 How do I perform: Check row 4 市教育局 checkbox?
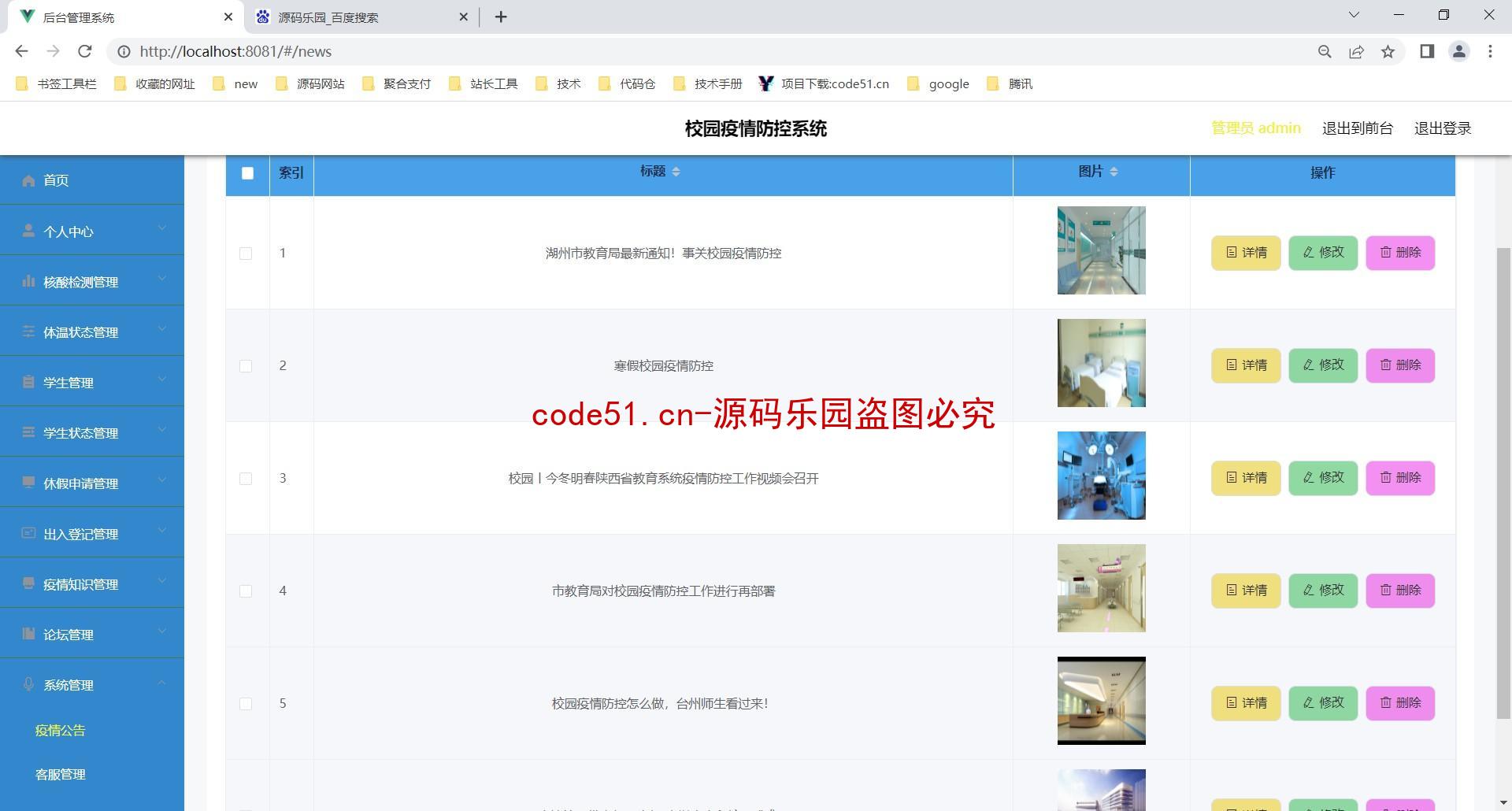tap(246, 591)
